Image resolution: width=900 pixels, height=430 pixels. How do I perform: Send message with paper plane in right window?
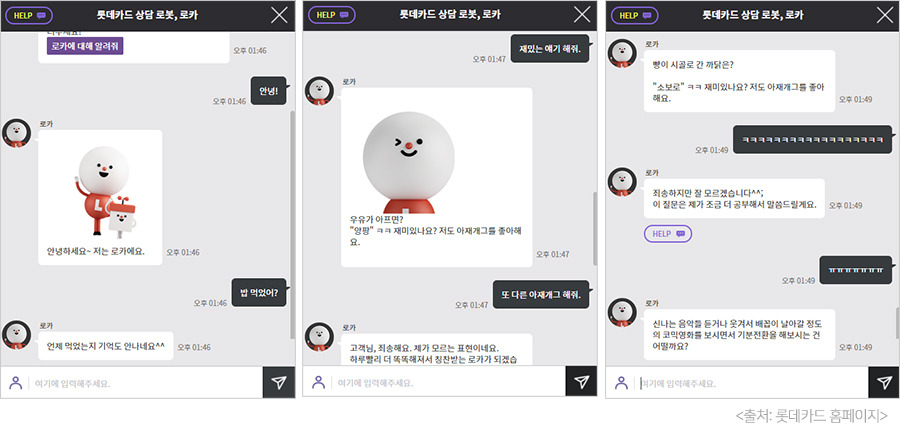[x=884, y=382]
